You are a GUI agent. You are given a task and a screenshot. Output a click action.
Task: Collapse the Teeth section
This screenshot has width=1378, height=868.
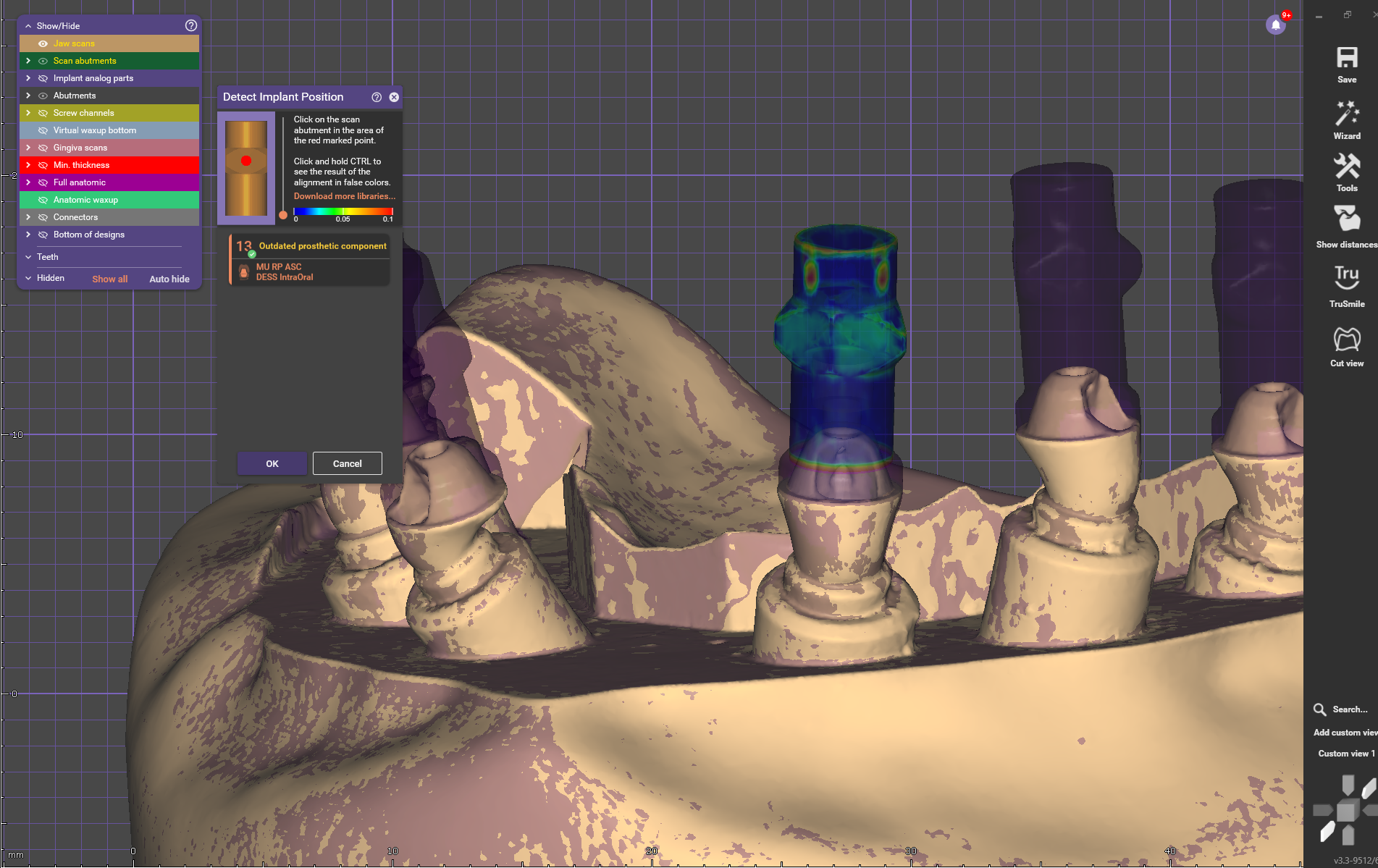coord(28,257)
